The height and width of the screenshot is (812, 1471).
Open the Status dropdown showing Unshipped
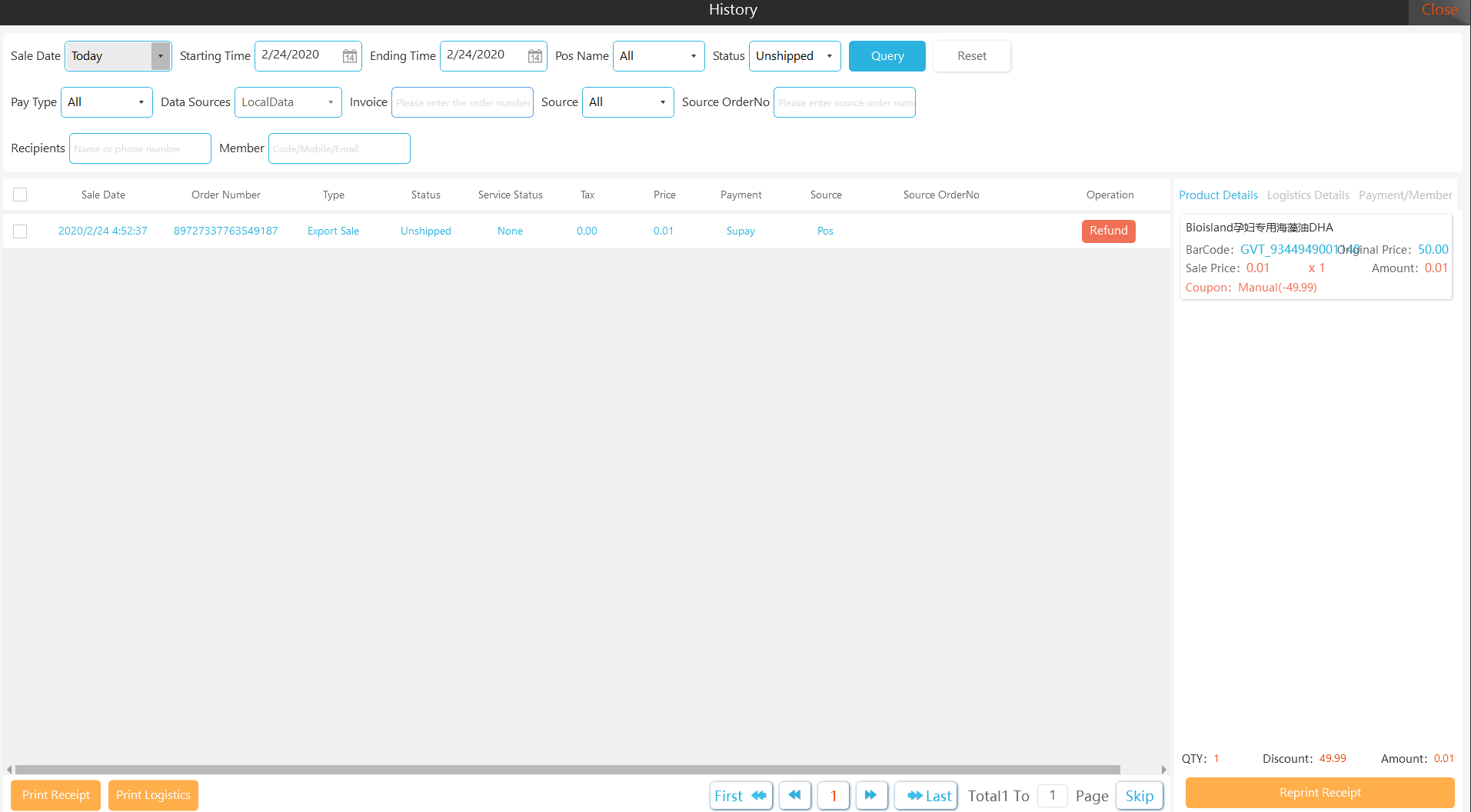[794, 56]
